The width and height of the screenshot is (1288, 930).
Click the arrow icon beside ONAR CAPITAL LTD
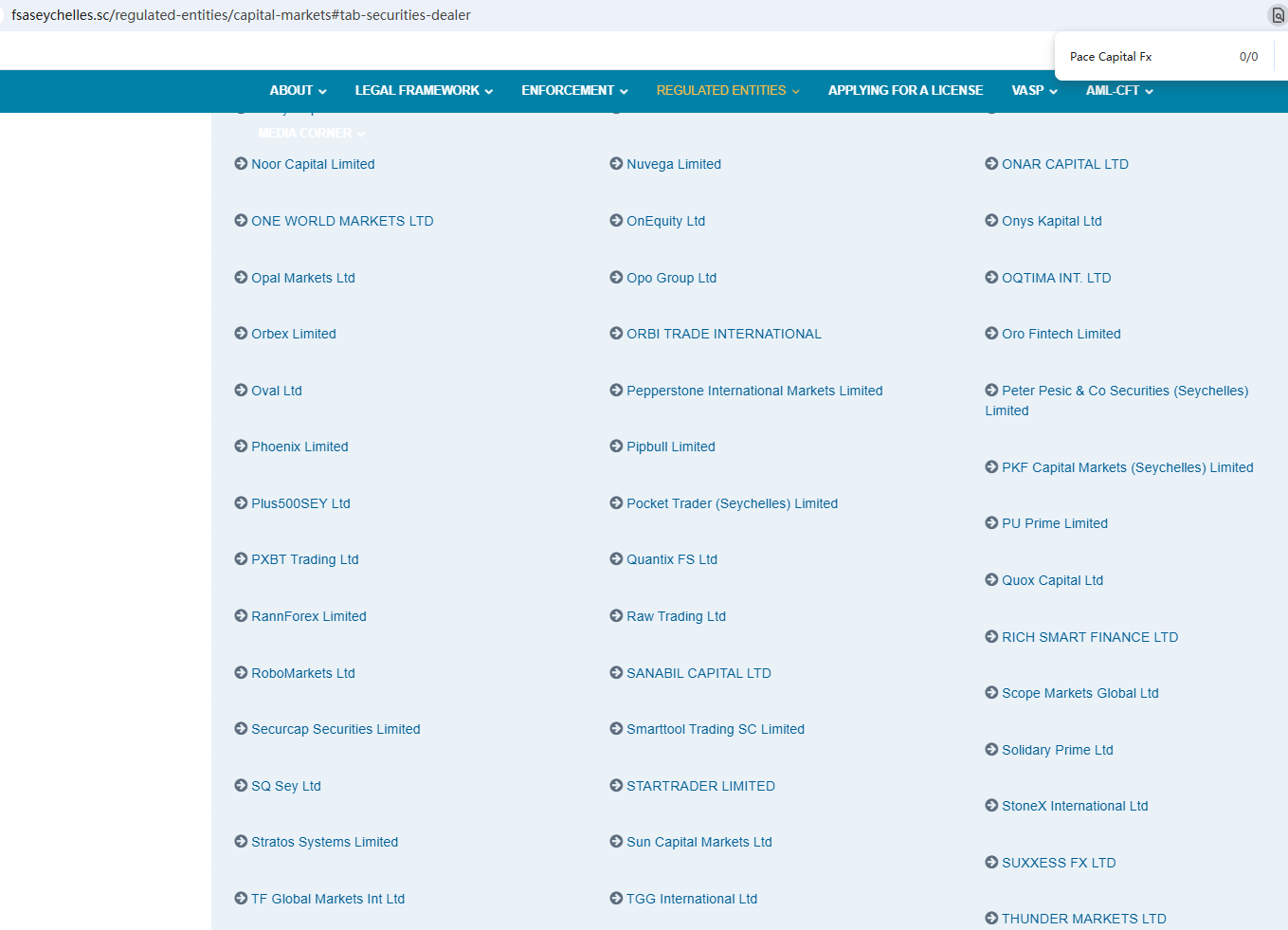click(991, 164)
